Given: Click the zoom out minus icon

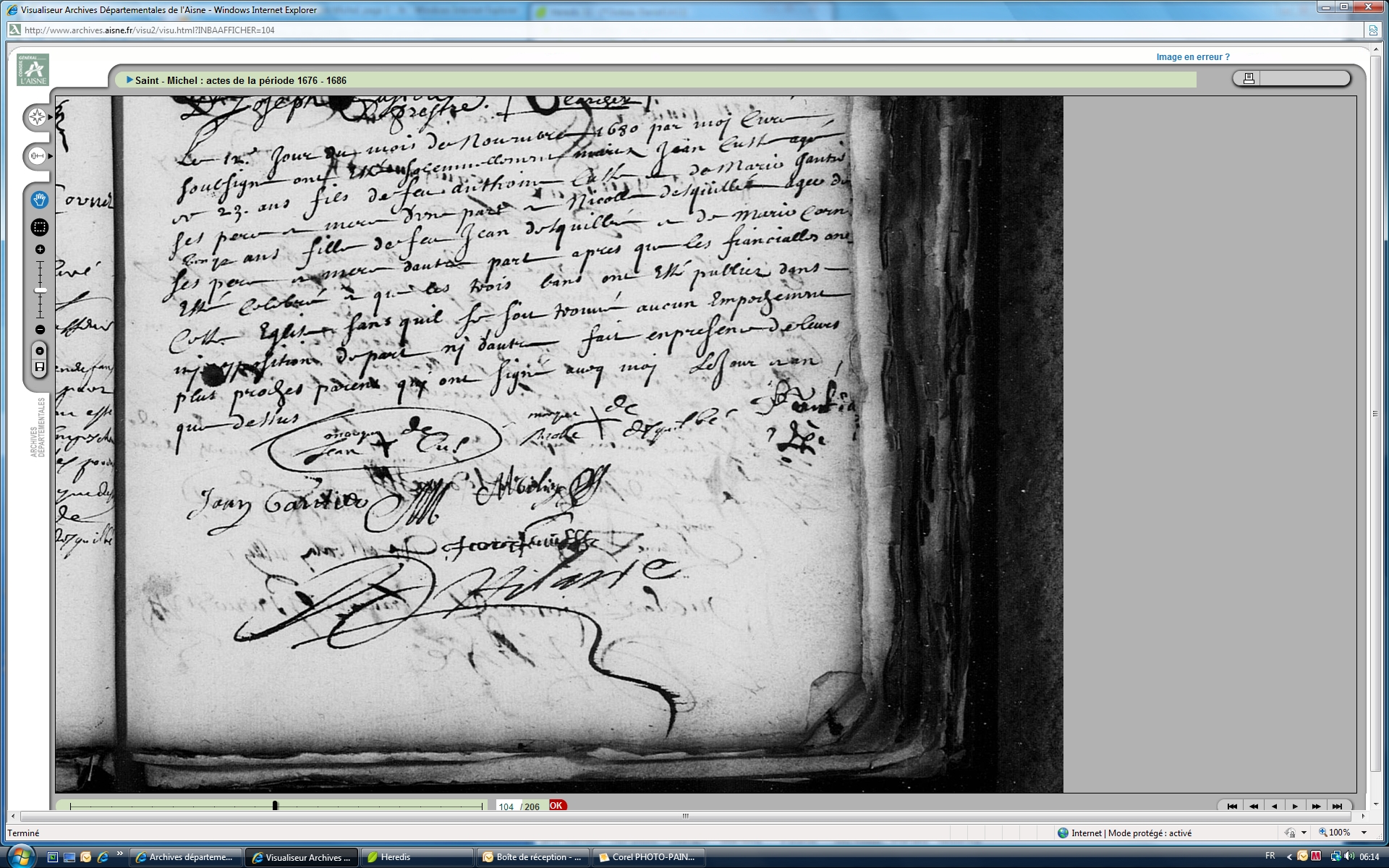Looking at the screenshot, I should (40, 330).
